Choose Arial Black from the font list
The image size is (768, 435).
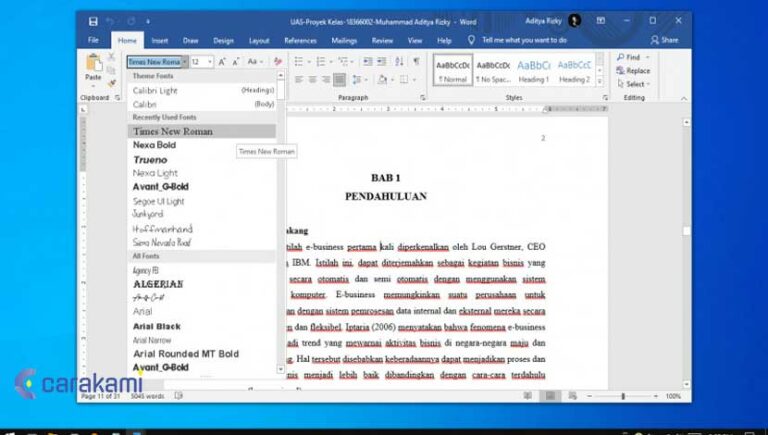coord(156,326)
